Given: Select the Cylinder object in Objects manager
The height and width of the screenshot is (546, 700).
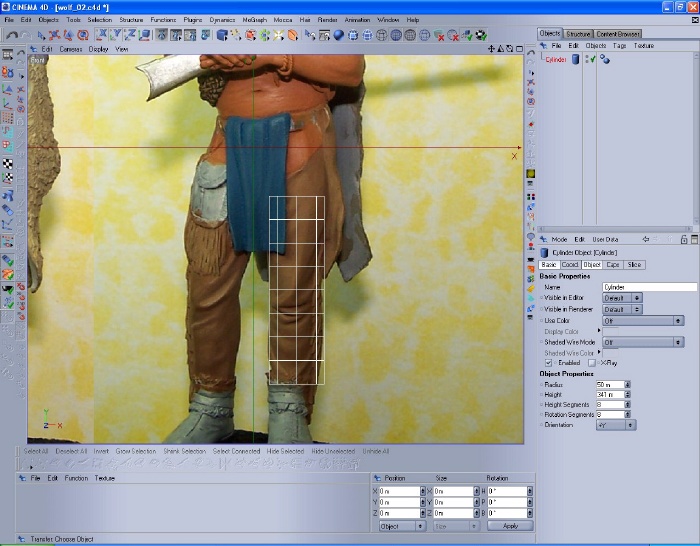Looking at the screenshot, I should [556, 60].
